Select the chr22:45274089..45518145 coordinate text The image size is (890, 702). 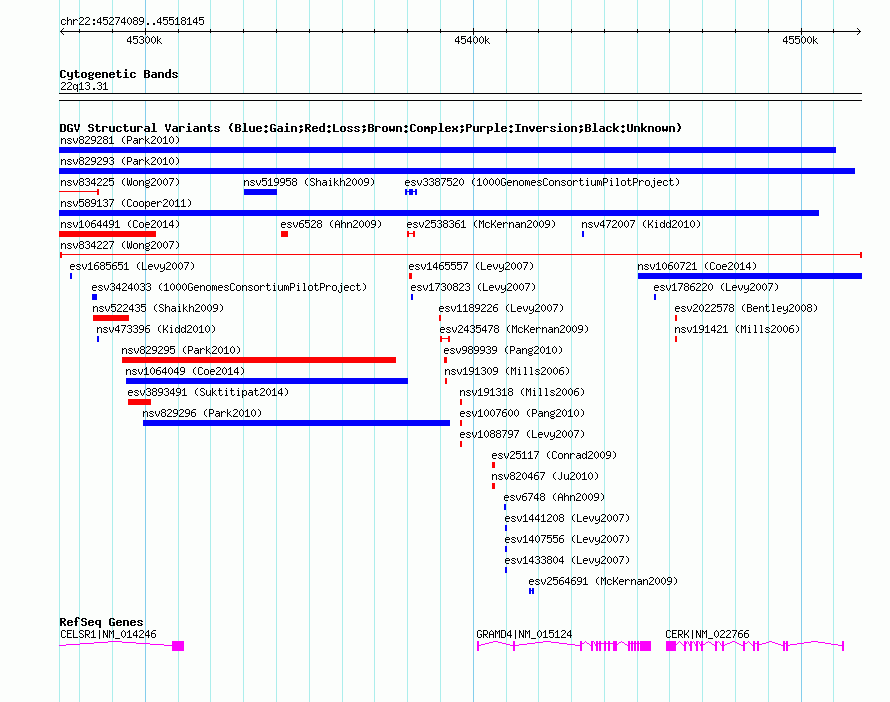pyautogui.click(x=132, y=22)
